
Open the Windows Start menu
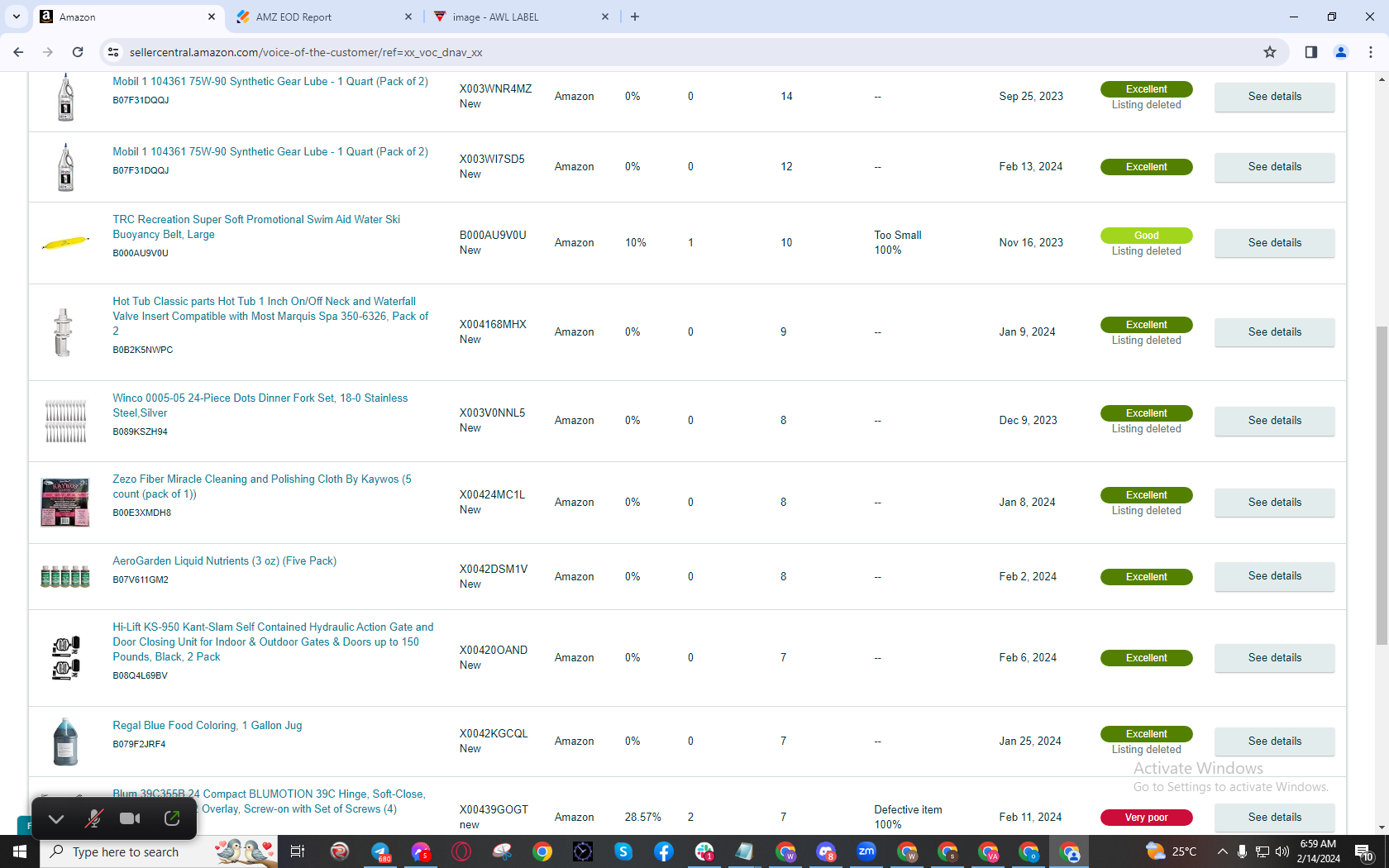pyautogui.click(x=20, y=851)
